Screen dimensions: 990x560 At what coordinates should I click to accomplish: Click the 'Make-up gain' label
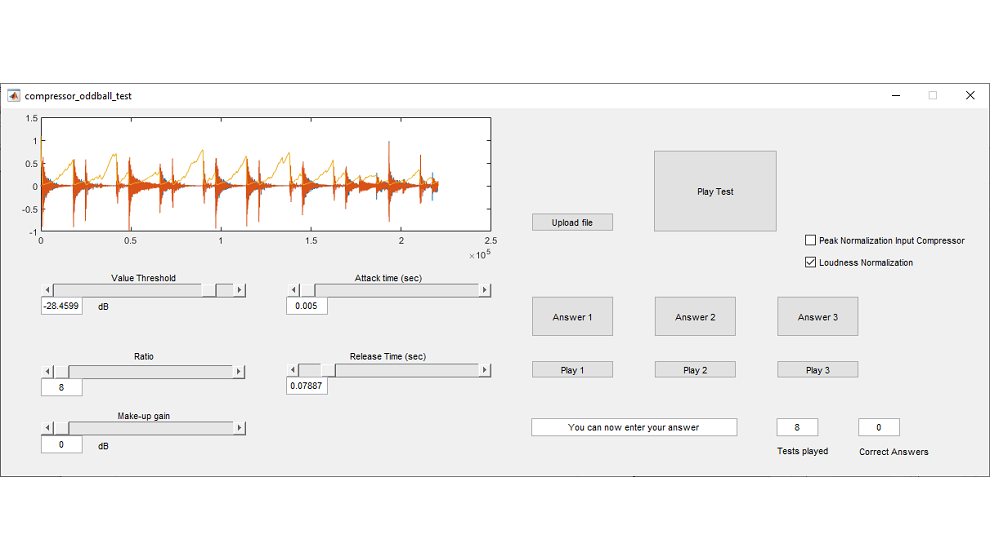pos(143,416)
